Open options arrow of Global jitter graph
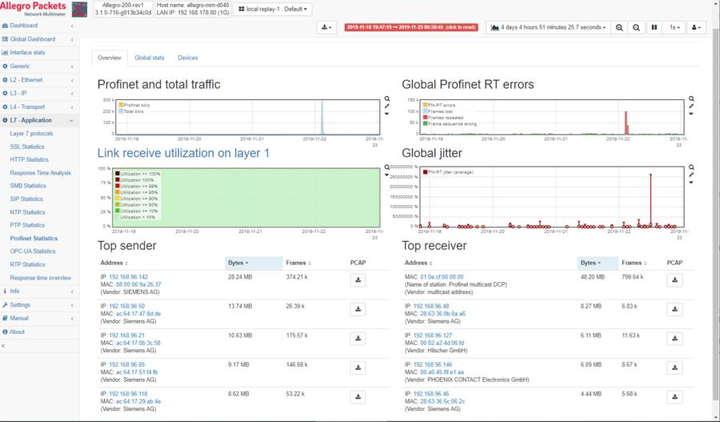The width and height of the screenshot is (720, 422). [x=691, y=182]
